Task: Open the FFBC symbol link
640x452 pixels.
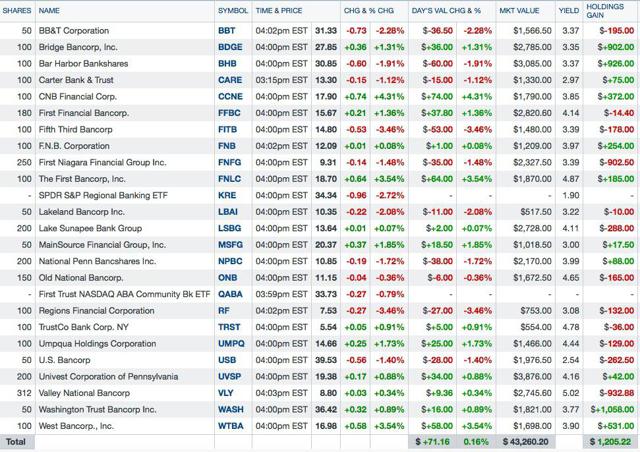Action: [x=229, y=113]
